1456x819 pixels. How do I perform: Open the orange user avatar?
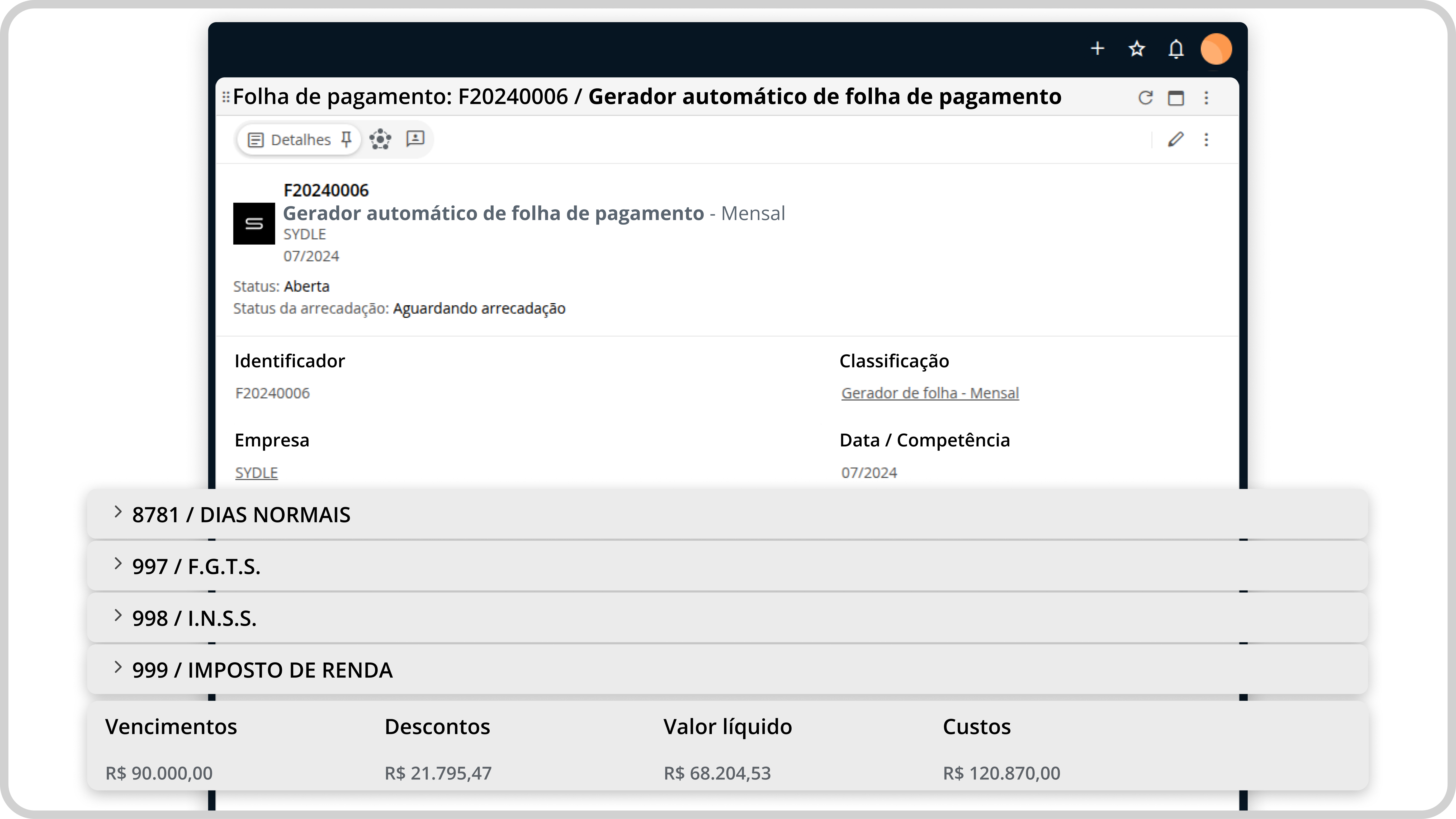click(1216, 49)
